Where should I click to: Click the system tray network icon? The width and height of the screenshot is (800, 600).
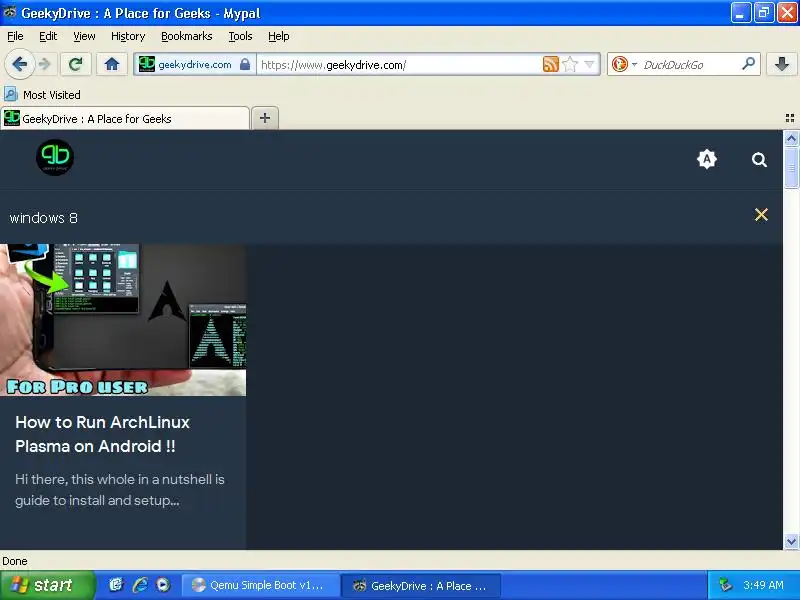[x=724, y=585]
